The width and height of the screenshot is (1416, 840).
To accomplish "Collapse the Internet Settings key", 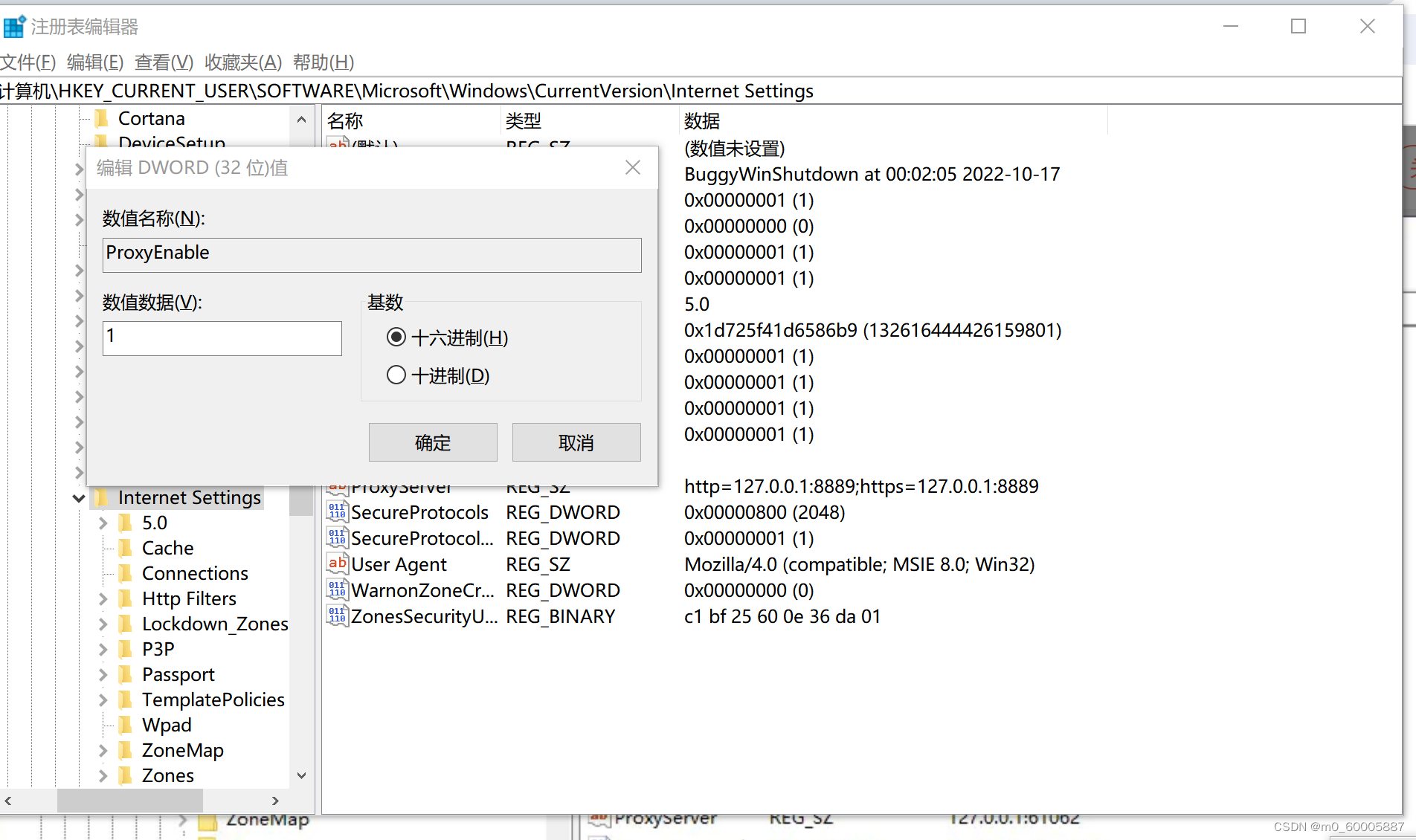I will click(x=79, y=497).
